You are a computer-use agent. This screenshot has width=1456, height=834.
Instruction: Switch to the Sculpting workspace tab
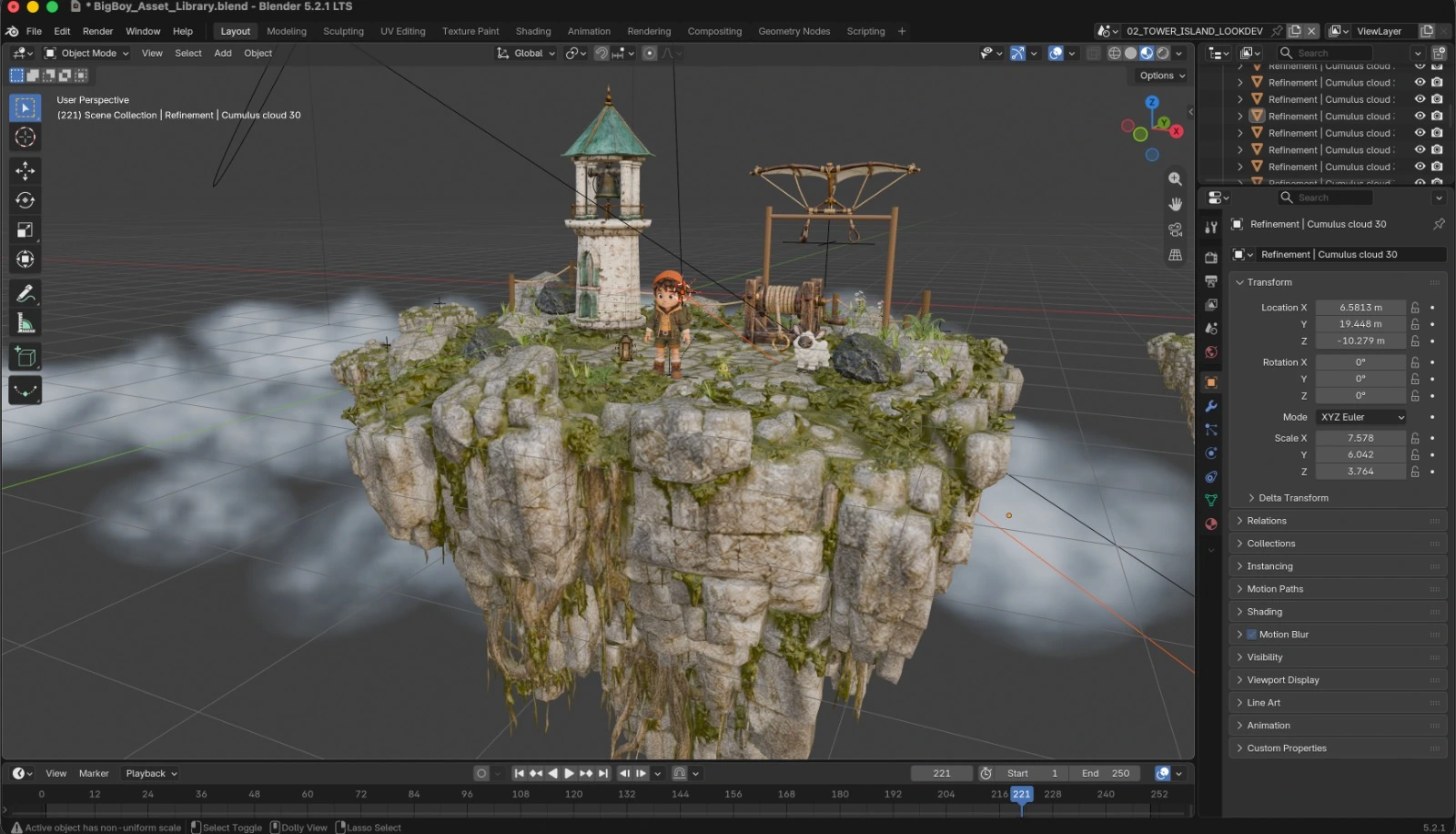pos(343,31)
